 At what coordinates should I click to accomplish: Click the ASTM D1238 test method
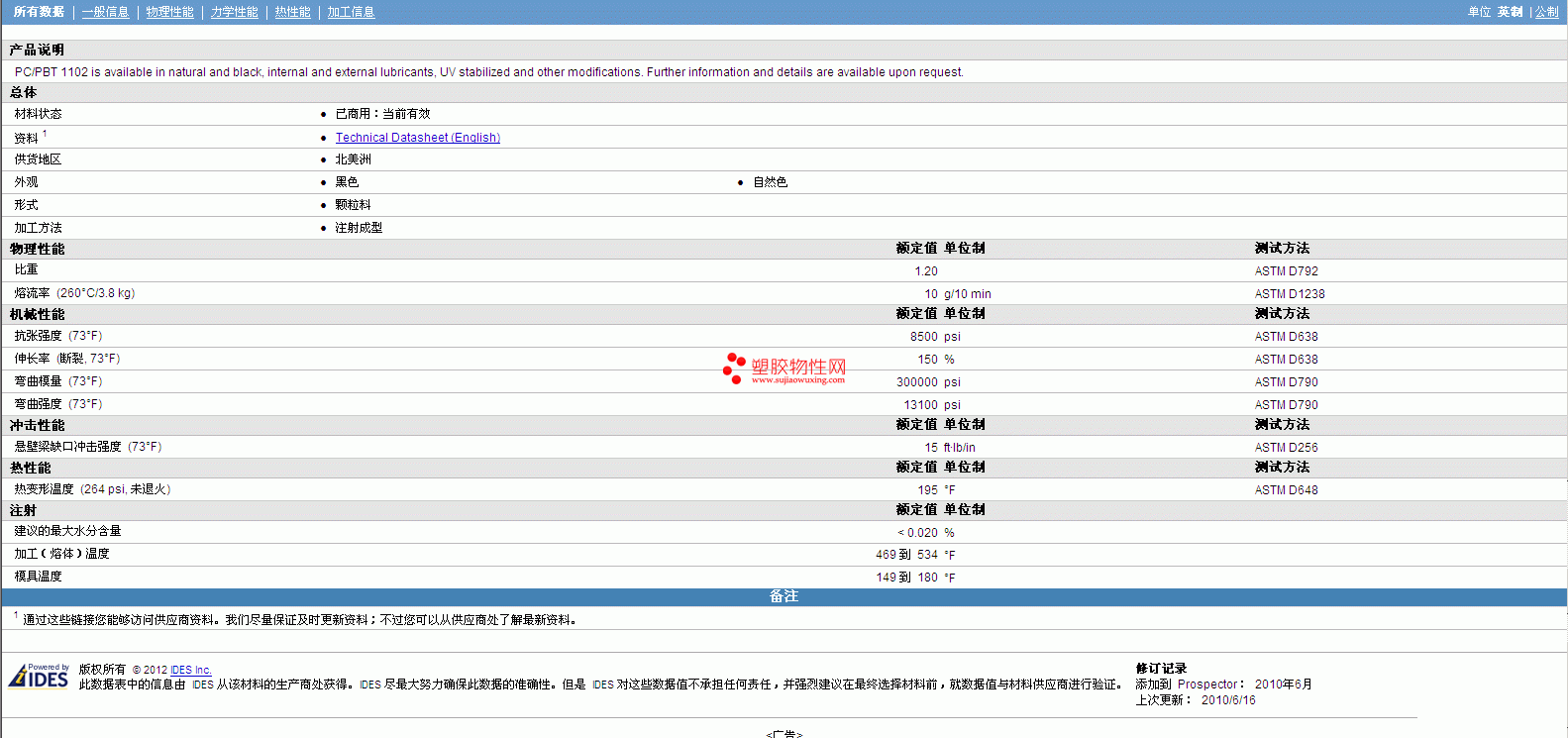pos(1289,294)
